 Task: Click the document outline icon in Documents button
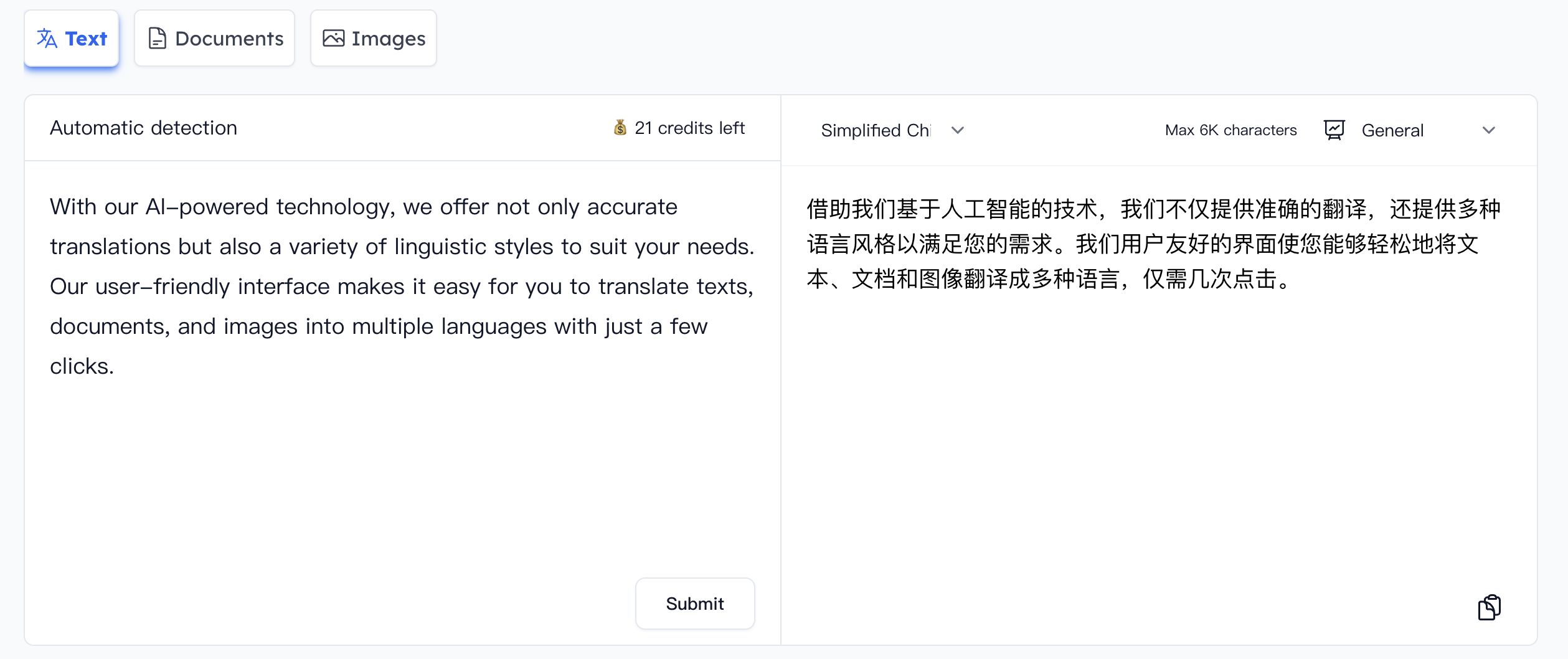tap(158, 38)
